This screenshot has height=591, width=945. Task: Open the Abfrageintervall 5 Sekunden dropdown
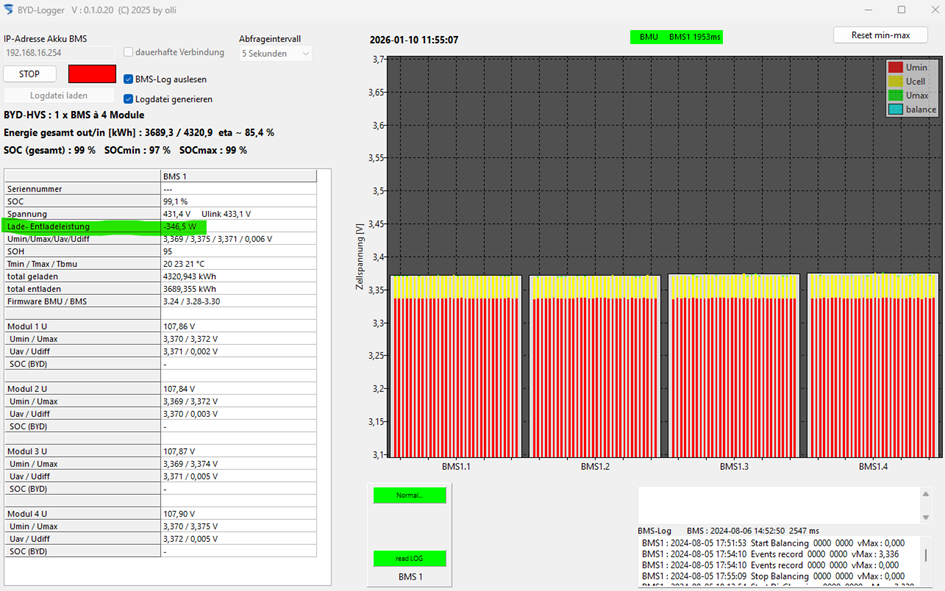click(275, 53)
